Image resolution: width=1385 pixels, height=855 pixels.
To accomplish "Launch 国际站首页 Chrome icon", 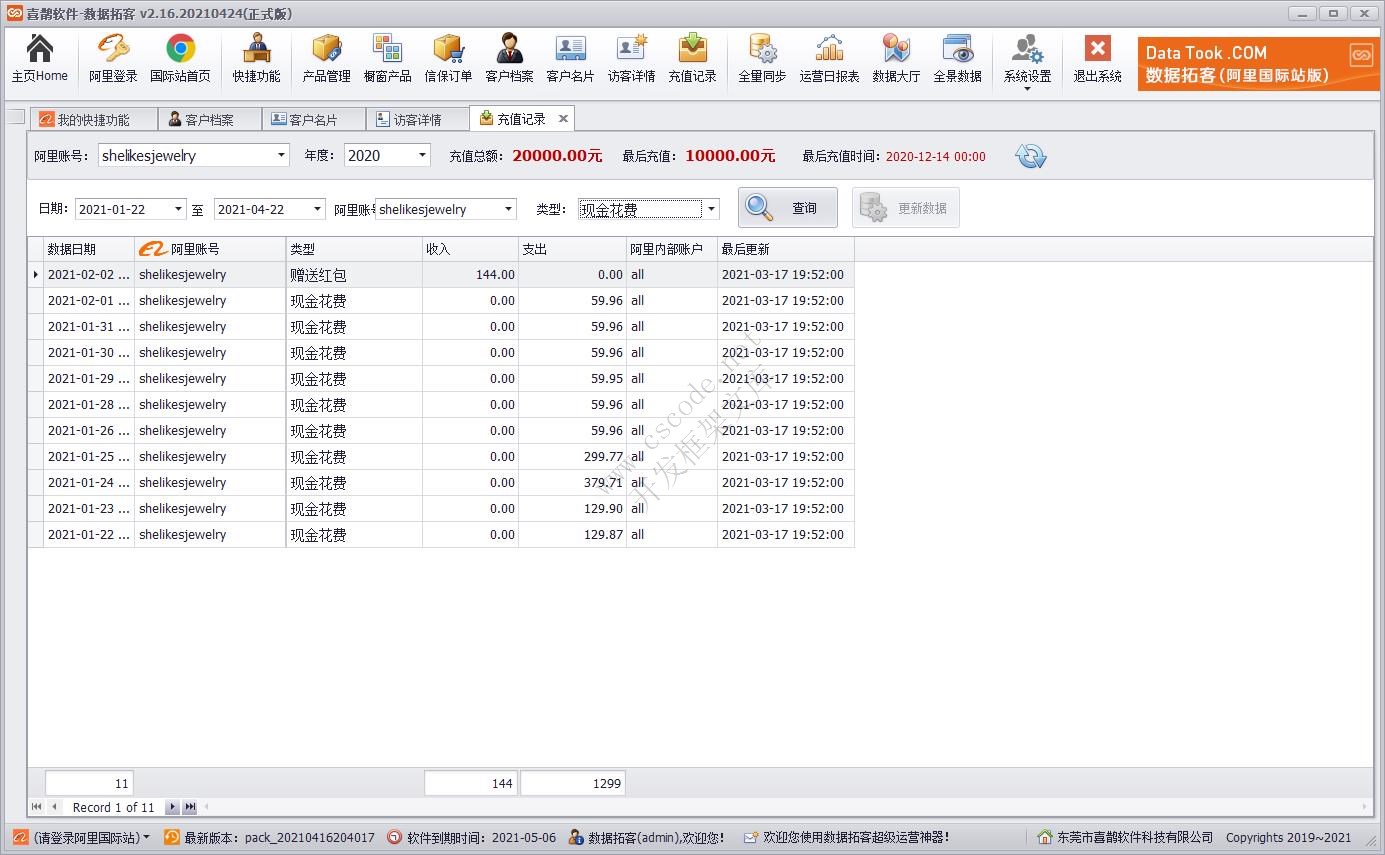I will (x=180, y=59).
